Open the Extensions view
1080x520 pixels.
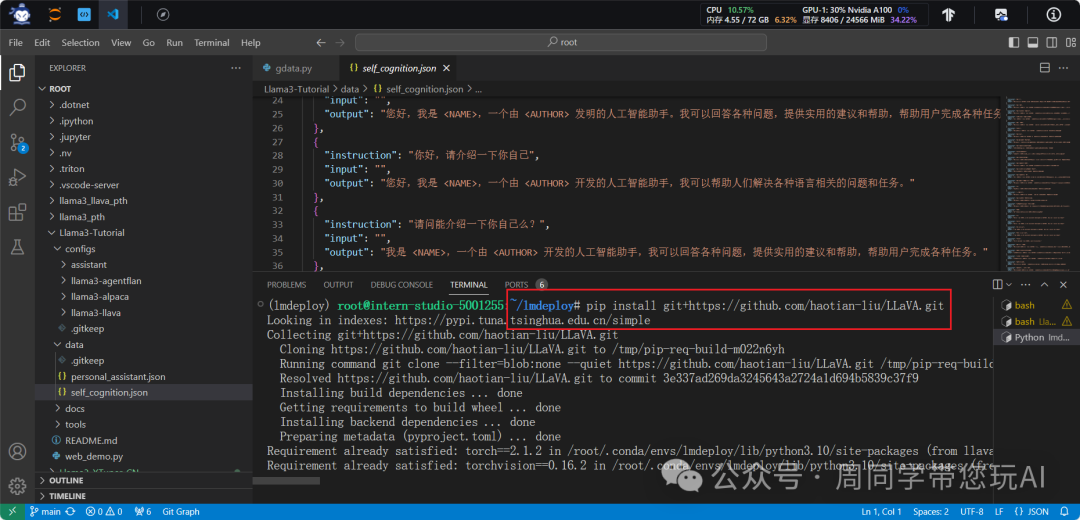tap(17, 213)
